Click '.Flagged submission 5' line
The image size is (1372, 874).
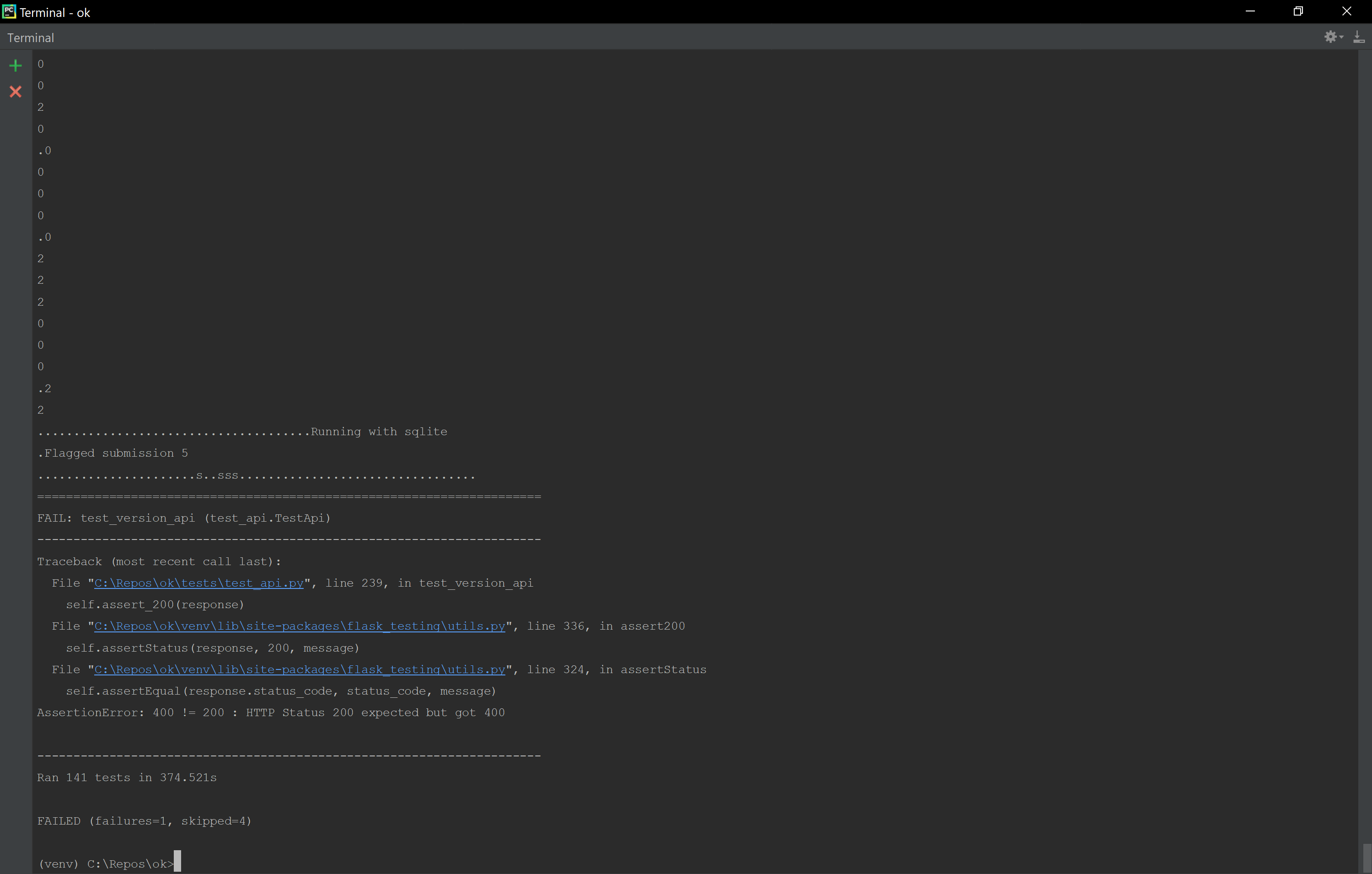click(113, 453)
